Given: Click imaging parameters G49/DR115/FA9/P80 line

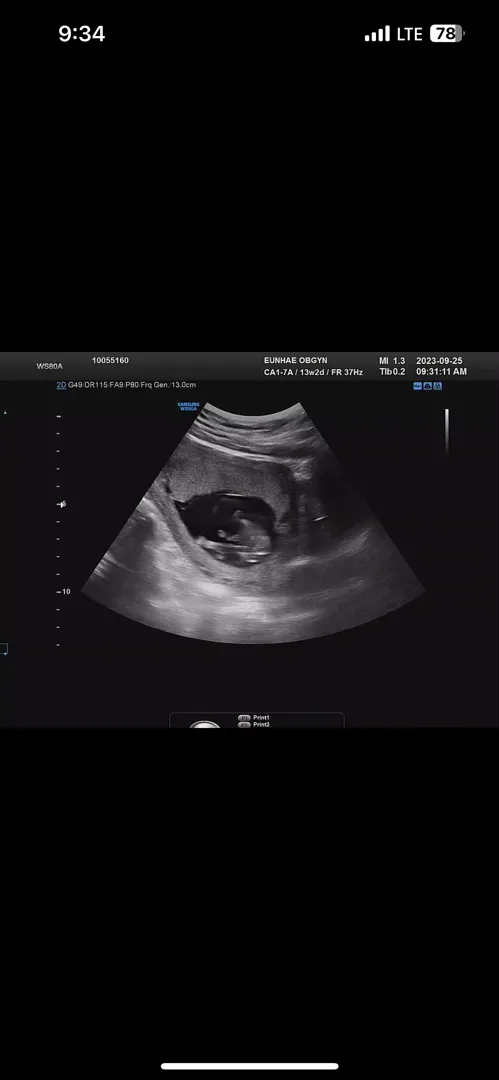Looking at the screenshot, I should pos(132,385).
